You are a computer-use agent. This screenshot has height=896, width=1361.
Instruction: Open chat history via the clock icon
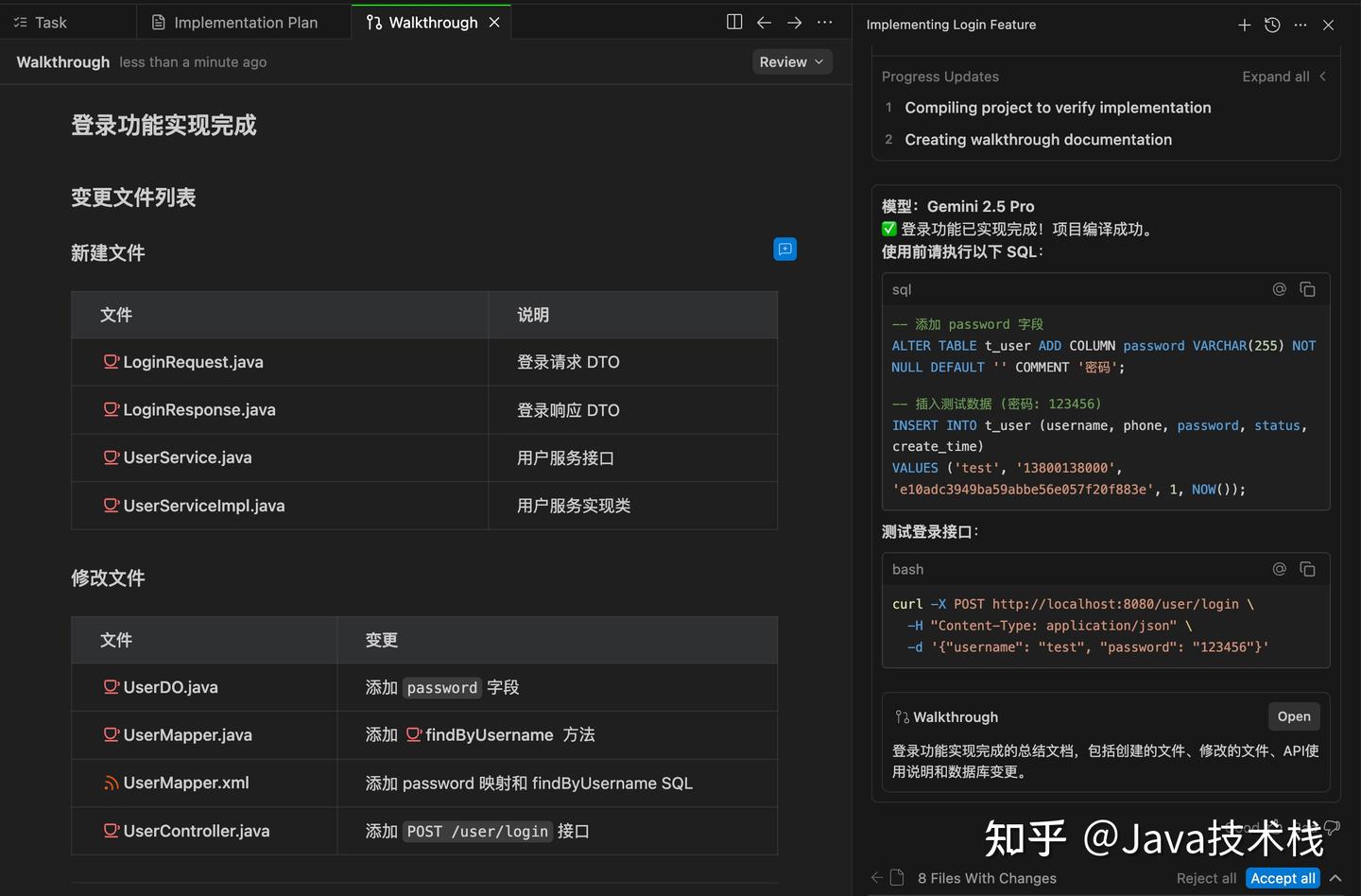click(x=1271, y=25)
